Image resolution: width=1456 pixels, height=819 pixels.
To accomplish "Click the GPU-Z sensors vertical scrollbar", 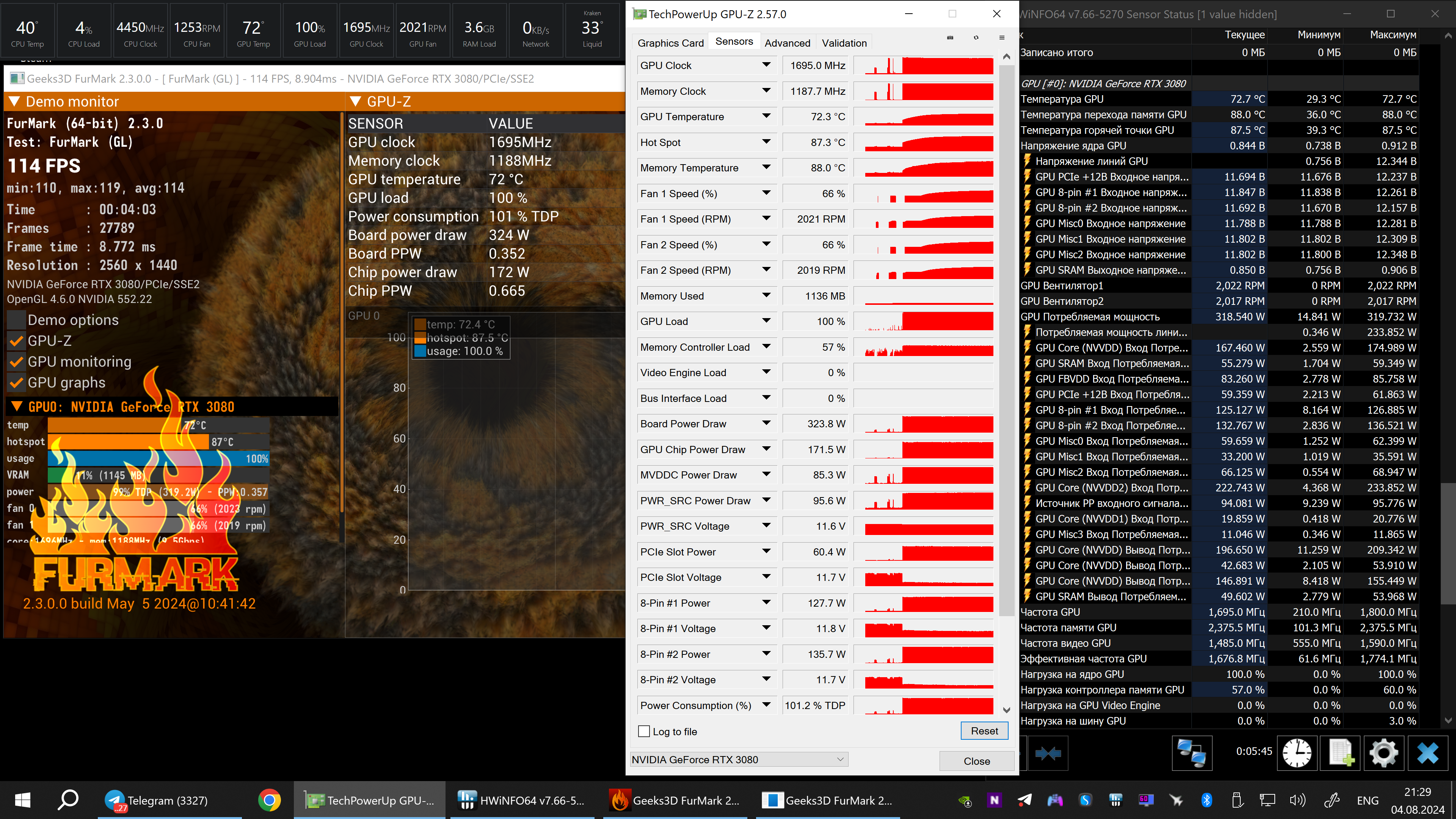I will click(x=1006, y=339).
